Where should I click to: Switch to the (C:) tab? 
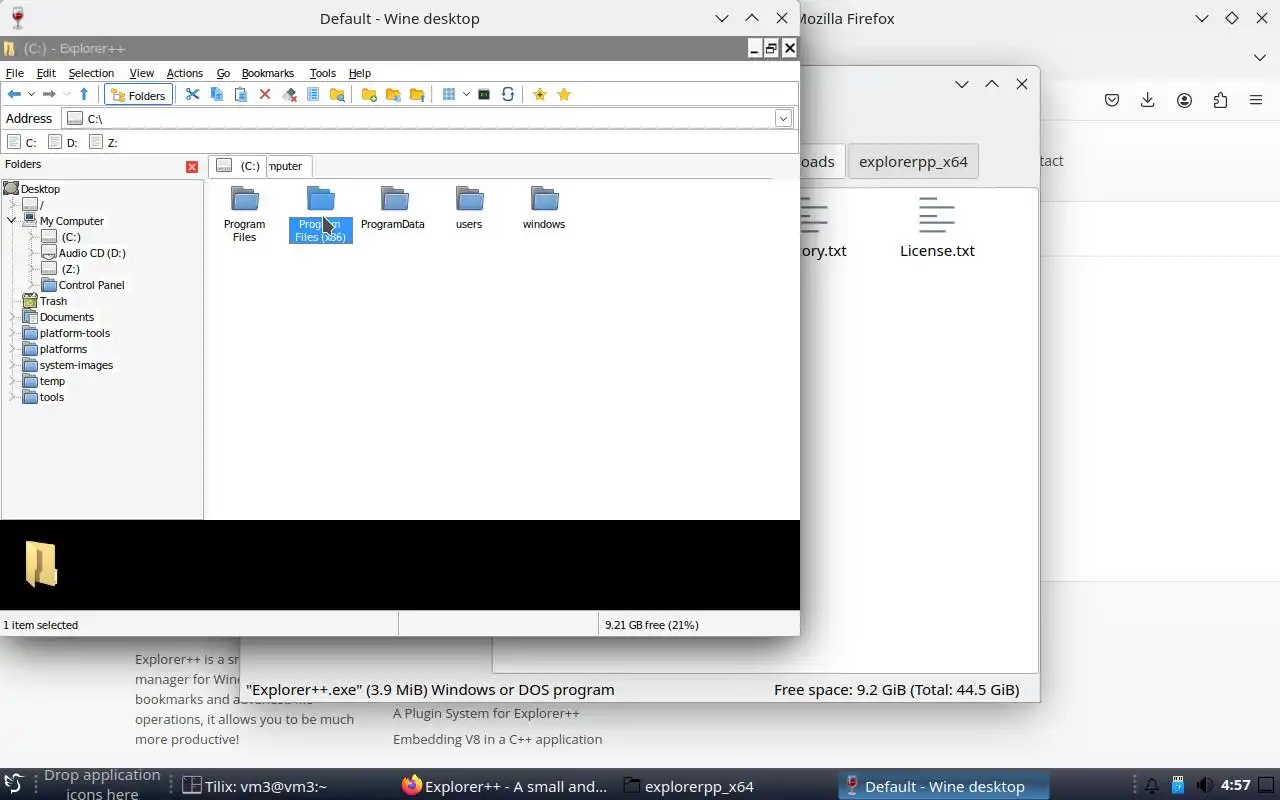[x=238, y=166]
